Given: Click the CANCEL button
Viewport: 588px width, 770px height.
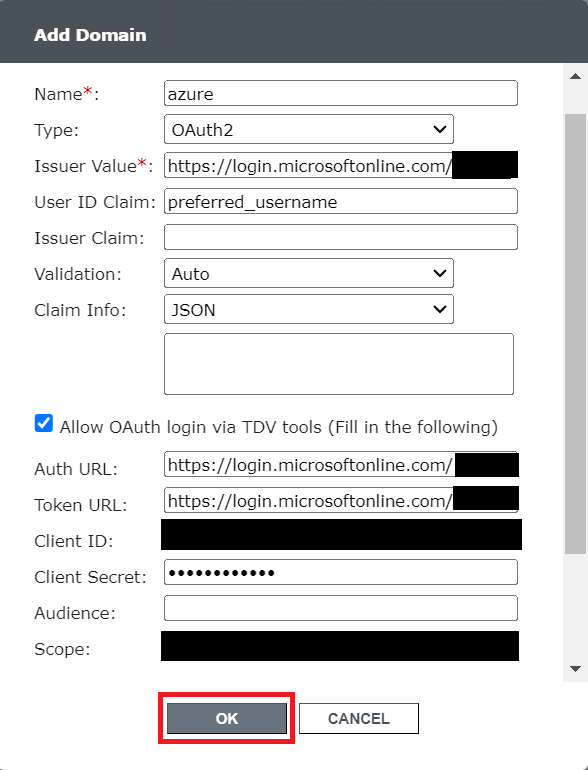Looking at the screenshot, I should tap(359, 718).
